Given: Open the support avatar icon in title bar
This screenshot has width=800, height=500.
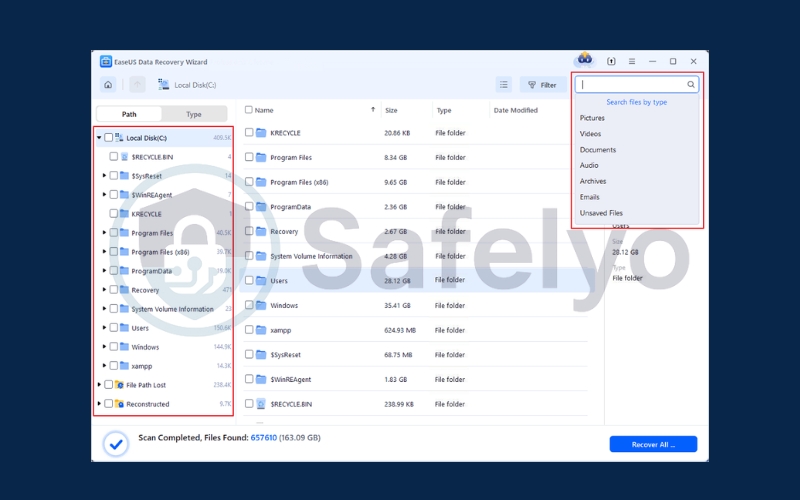Looking at the screenshot, I should coord(585,60).
